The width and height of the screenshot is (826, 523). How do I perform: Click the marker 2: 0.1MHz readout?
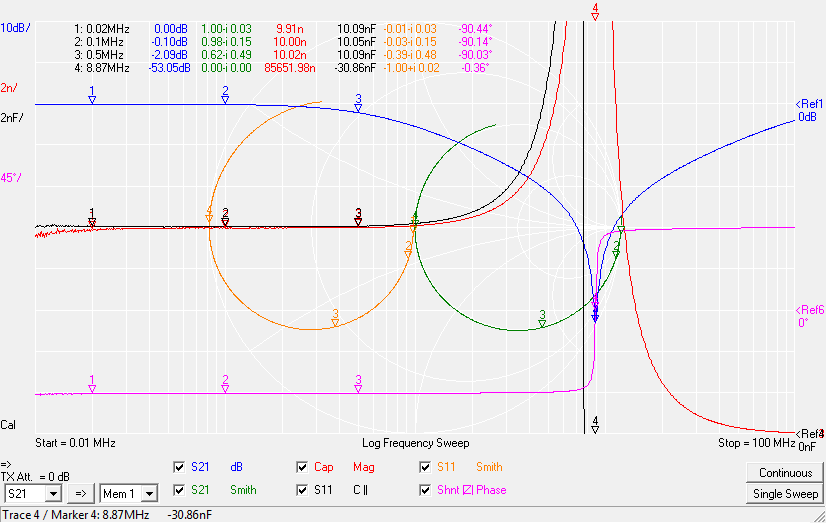[99, 42]
